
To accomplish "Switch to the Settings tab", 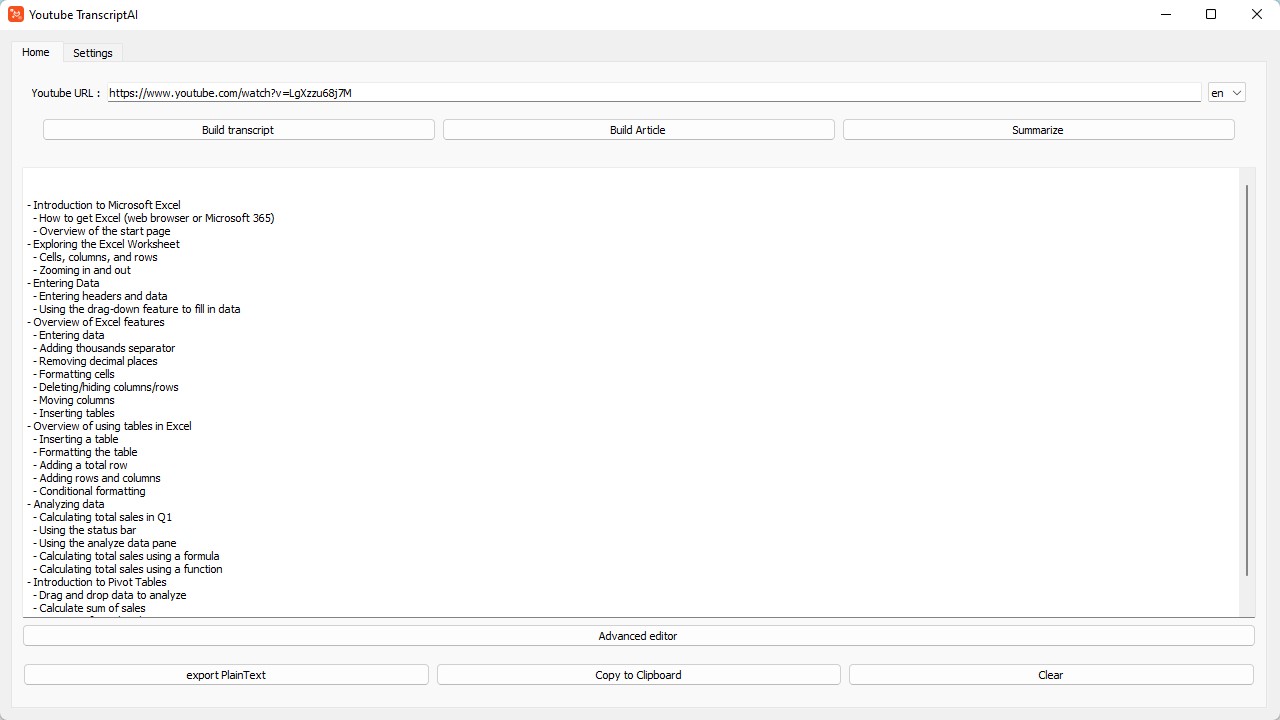I will [92, 53].
